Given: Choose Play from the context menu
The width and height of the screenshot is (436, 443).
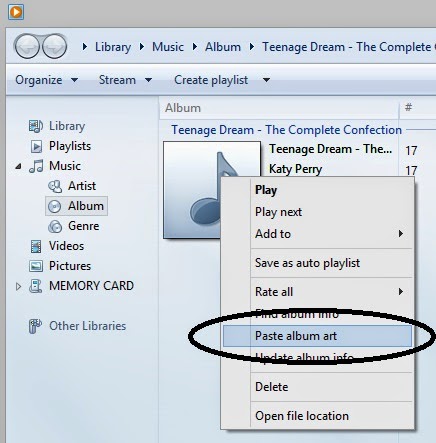Looking at the screenshot, I should (x=317, y=190).
